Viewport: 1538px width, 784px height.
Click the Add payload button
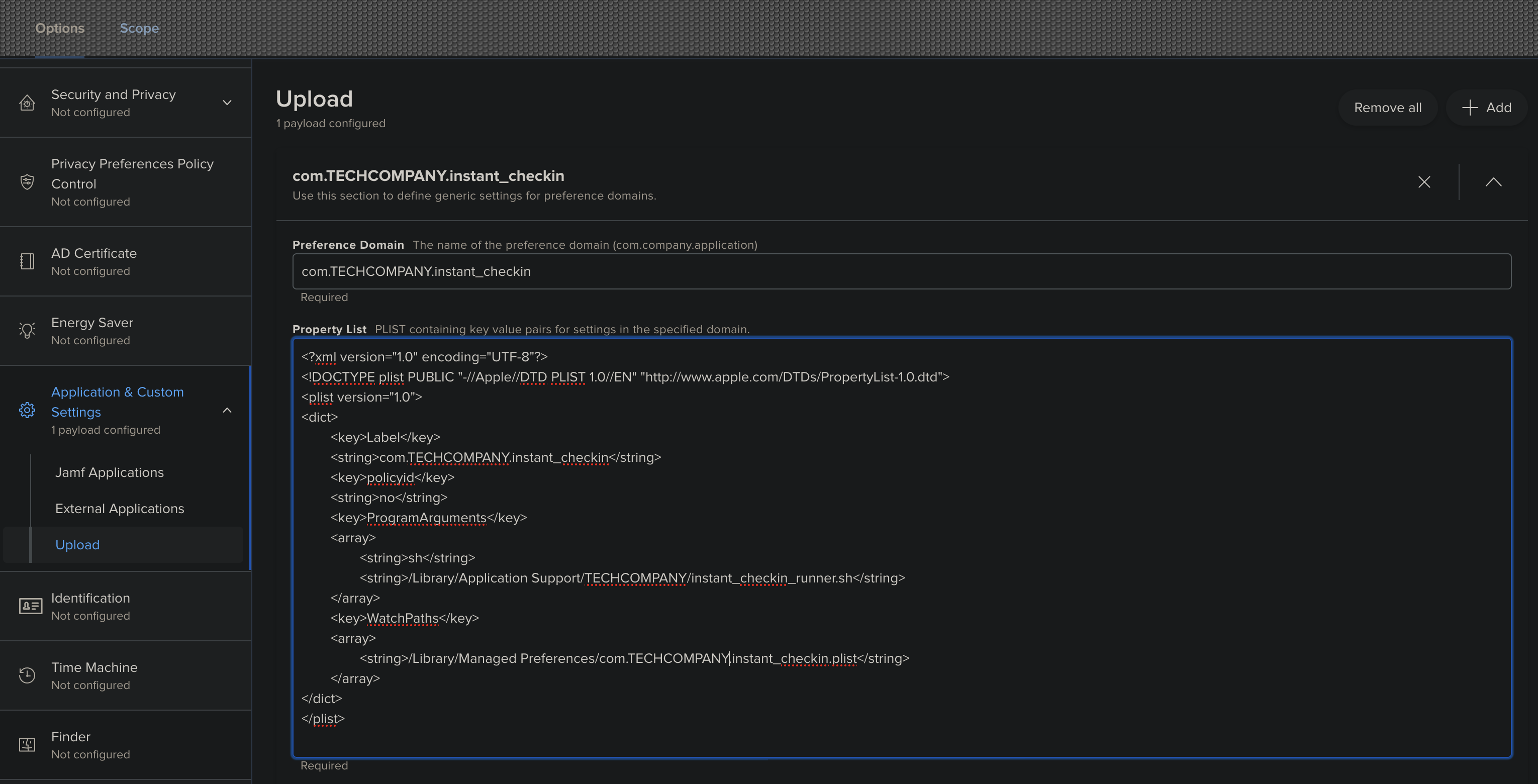1486,108
